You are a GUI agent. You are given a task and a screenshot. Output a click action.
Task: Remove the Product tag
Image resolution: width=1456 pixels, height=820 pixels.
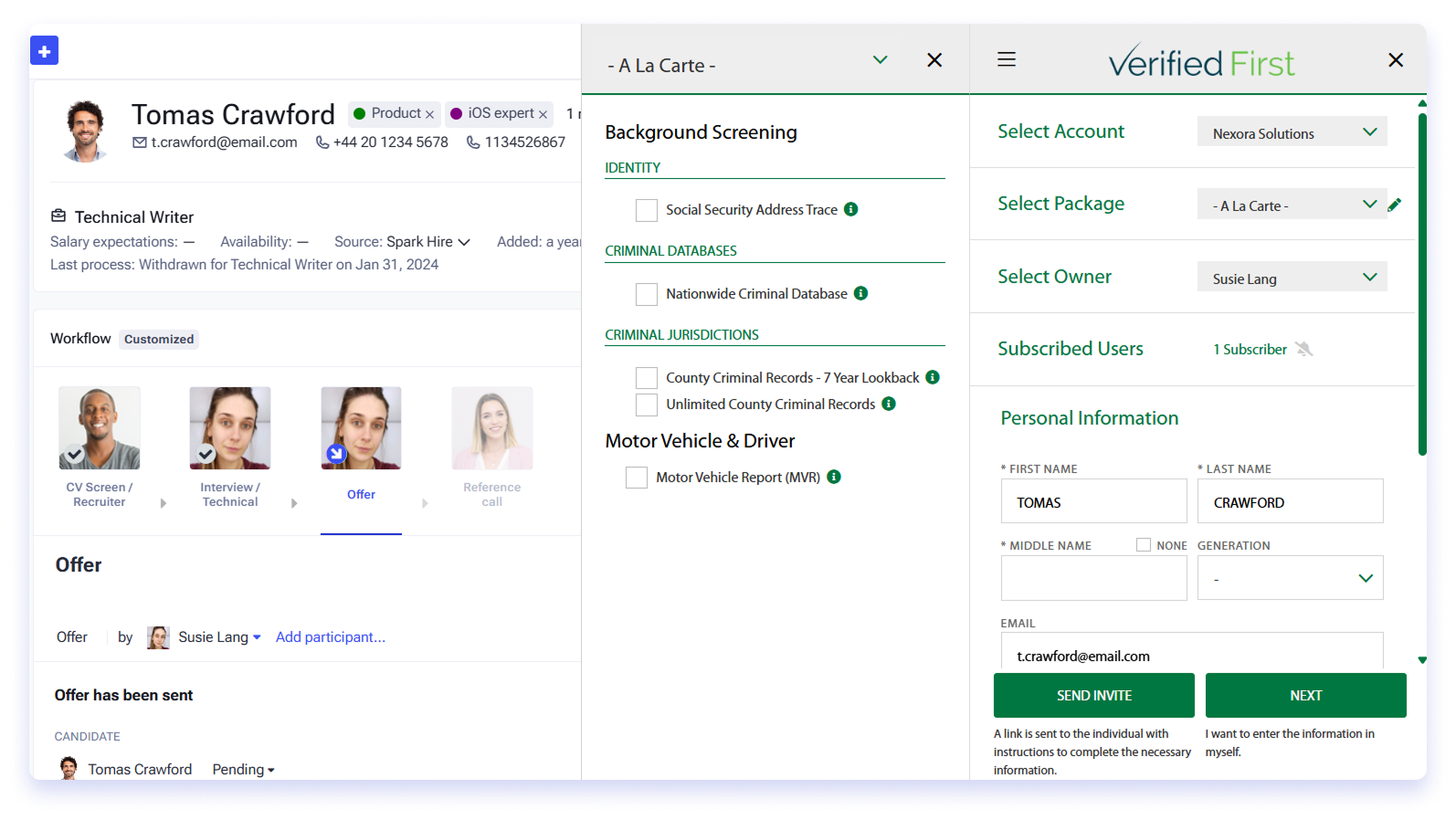(429, 114)
